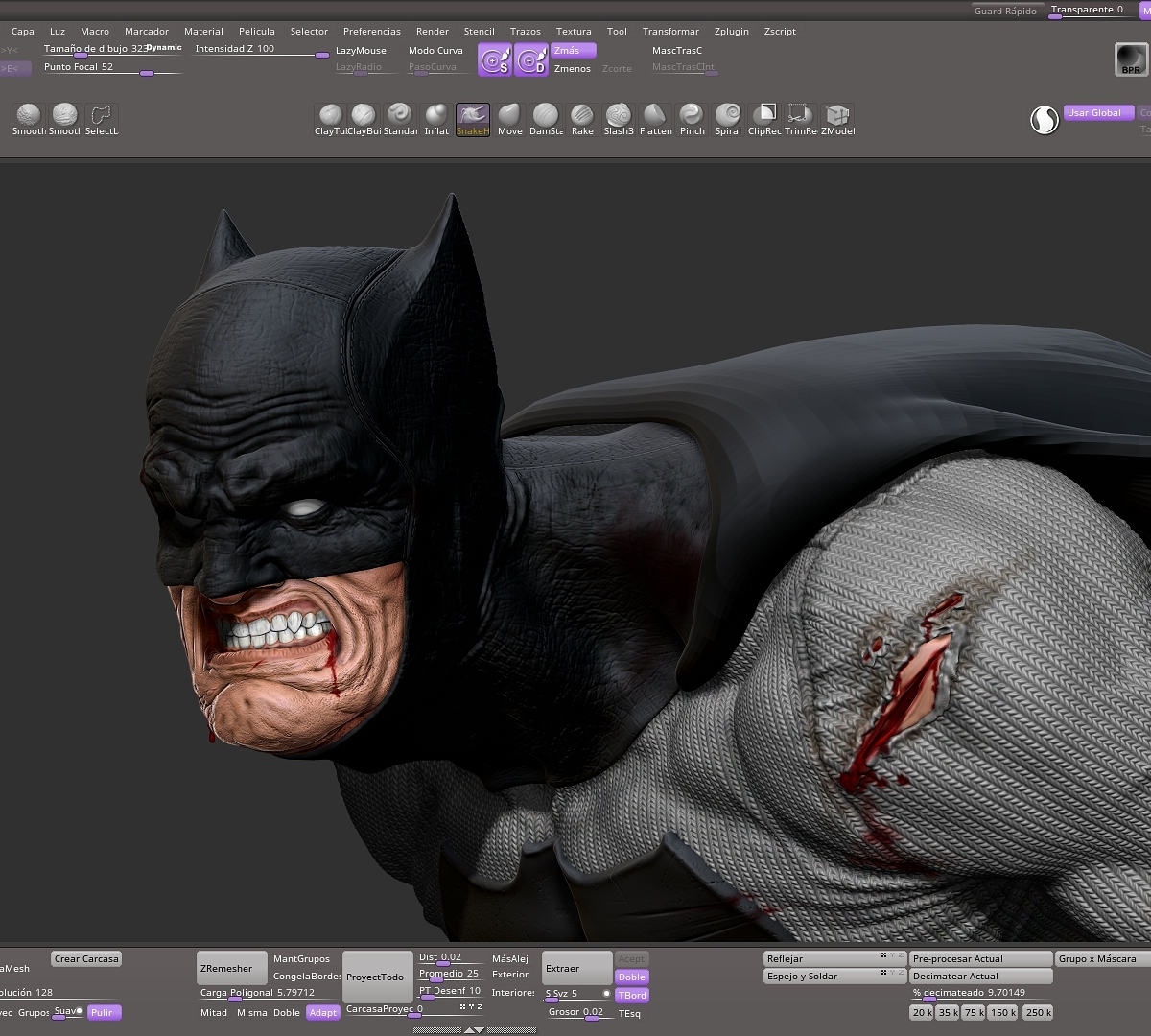Toggle Zmás sculpt mode
The height and width of the screenshot is (1036, 1151).
click(574, 50)
